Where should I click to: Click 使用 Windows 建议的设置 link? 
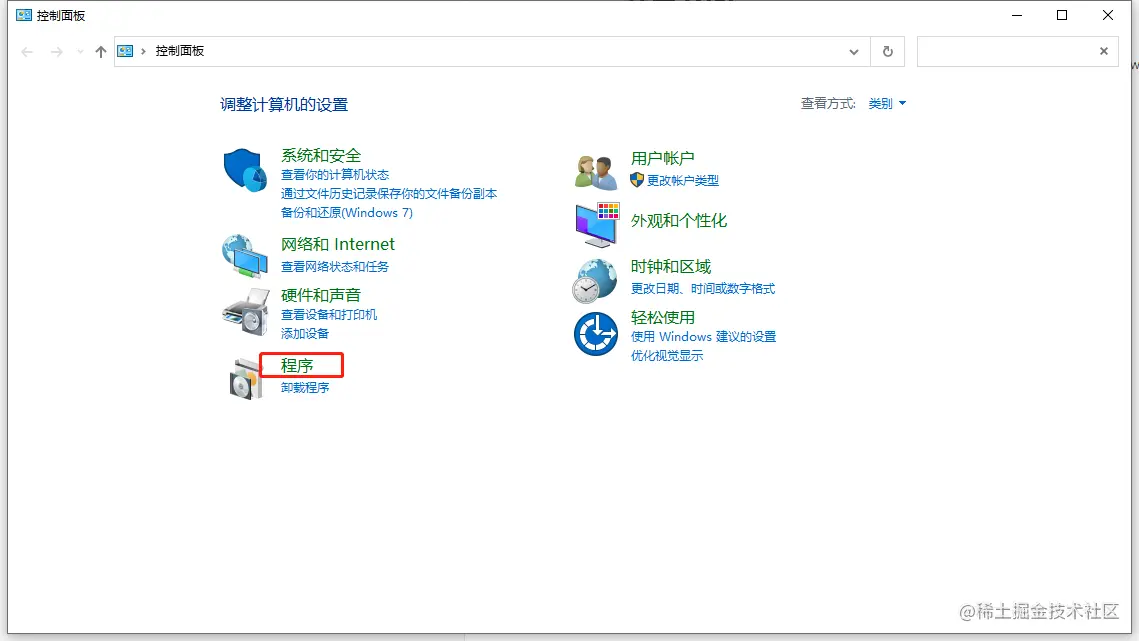703,337
